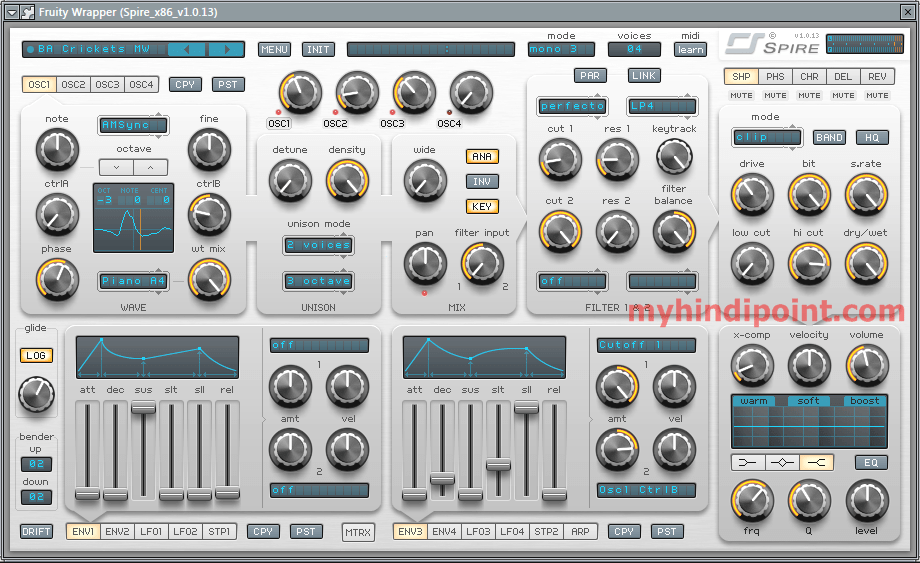Click the x-comp knob
Image resolution: width=920 pixels, height=563 pixels.
coord(752,366)
